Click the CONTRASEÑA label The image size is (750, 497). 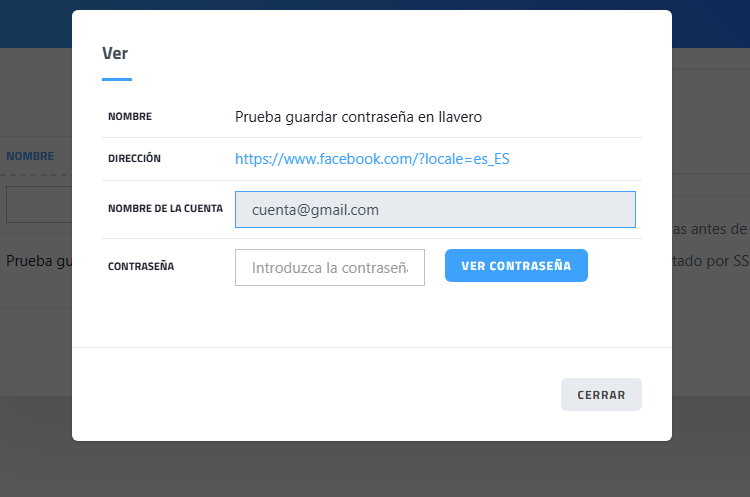coord(141,267)
